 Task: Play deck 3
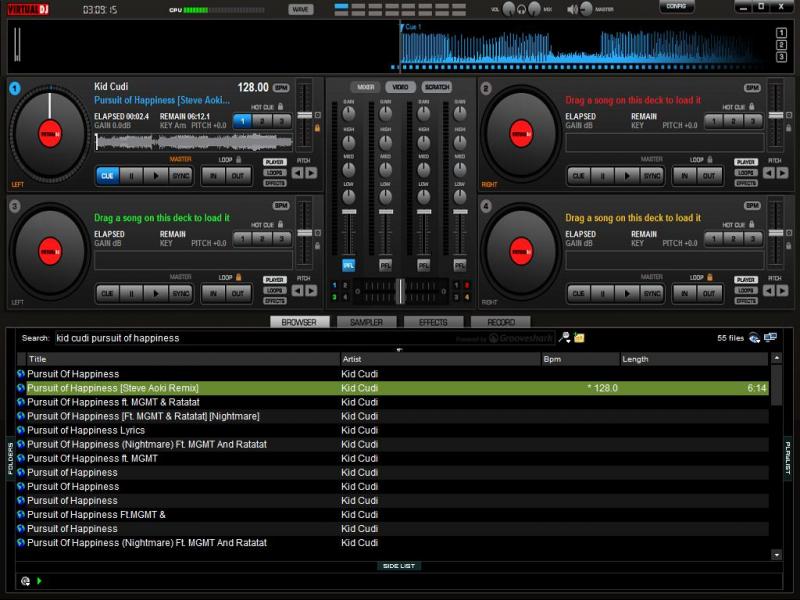pyautogui.click(x=156, y=294)
